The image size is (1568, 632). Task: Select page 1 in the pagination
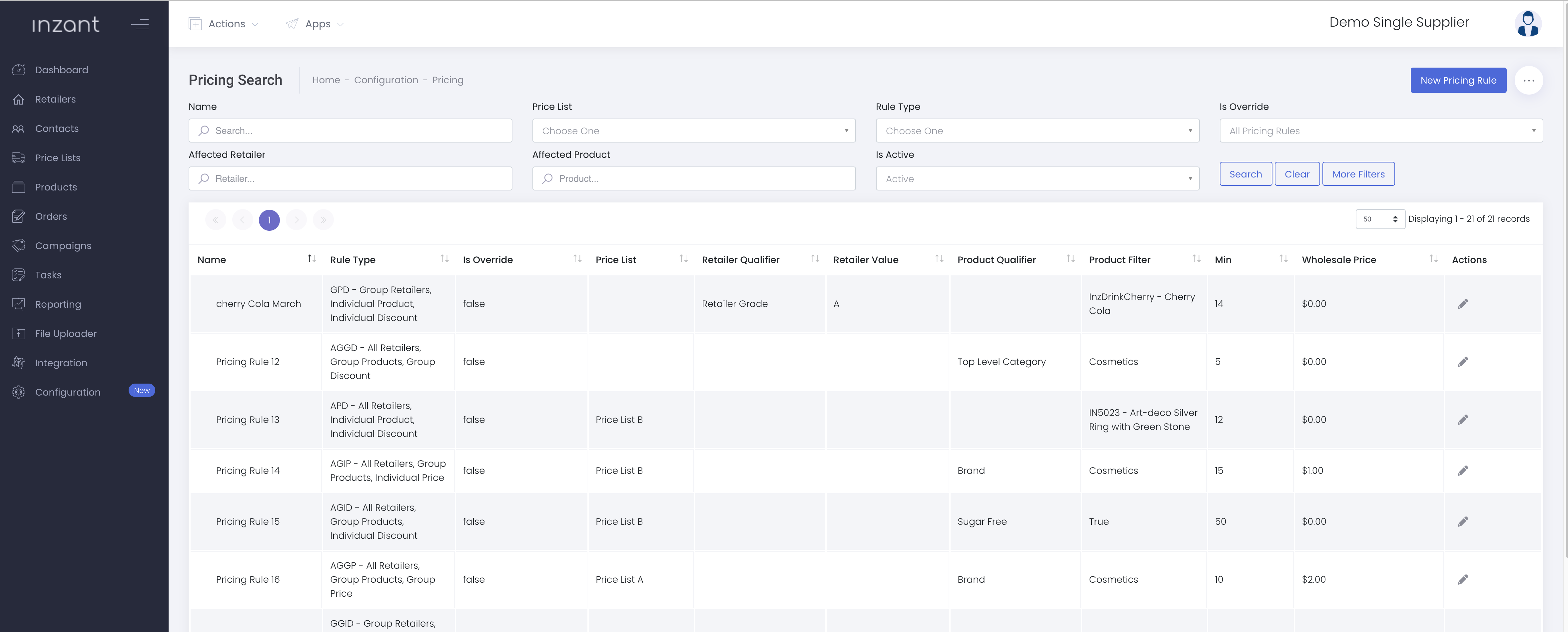click(x=269, y=219)
